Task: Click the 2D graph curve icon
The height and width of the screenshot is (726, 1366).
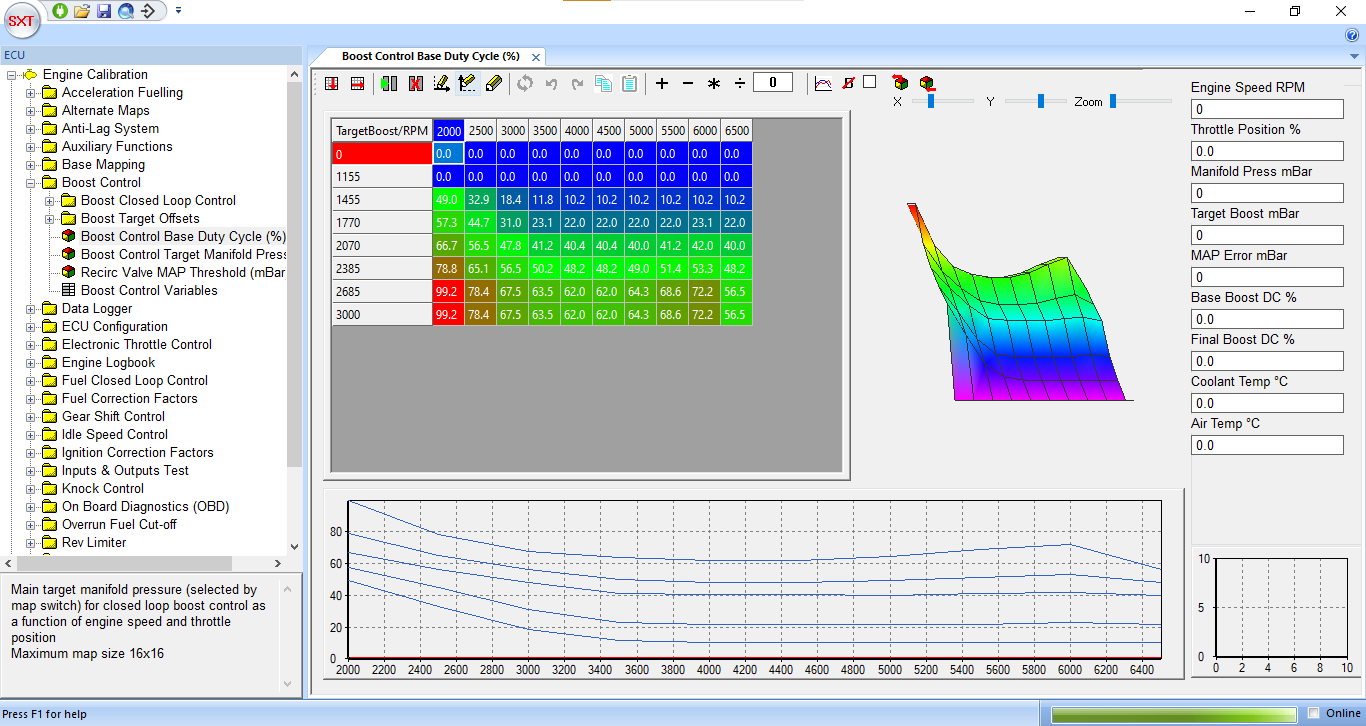Action: [823, 84]
